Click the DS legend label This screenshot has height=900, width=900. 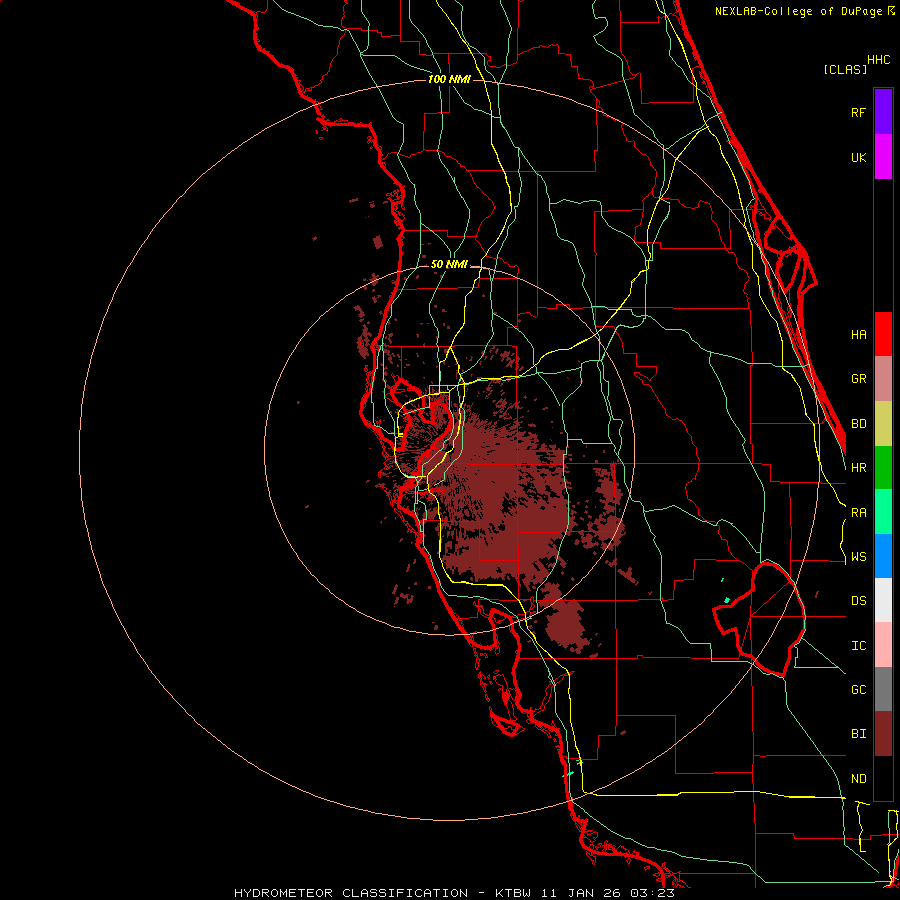pos(858,601)
